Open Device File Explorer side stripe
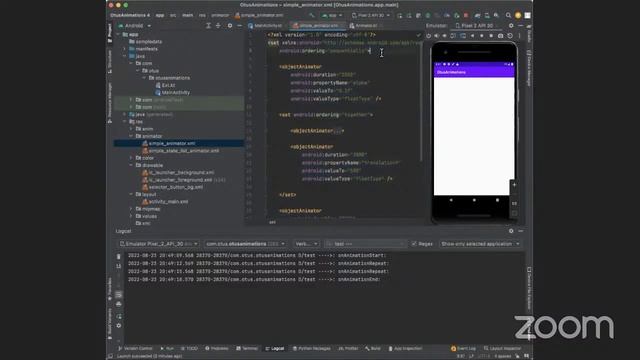 coord(529,289)
